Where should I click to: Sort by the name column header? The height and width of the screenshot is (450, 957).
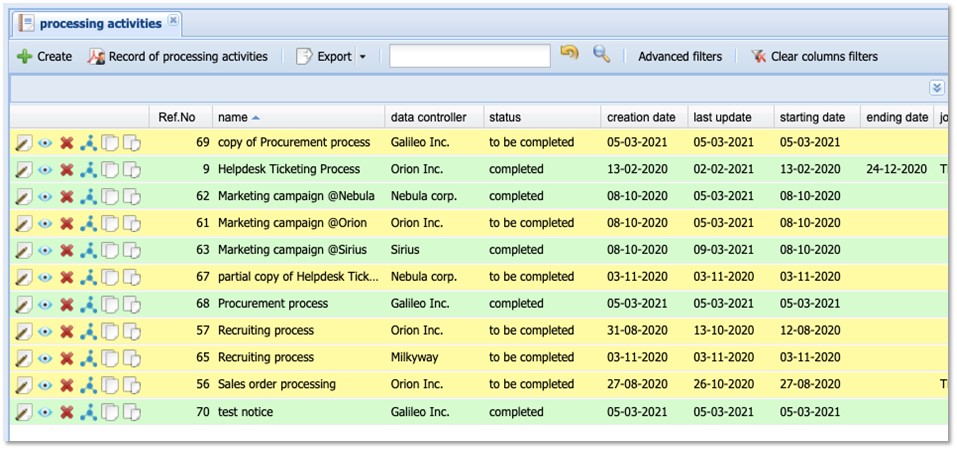click(x=233, y=117)
